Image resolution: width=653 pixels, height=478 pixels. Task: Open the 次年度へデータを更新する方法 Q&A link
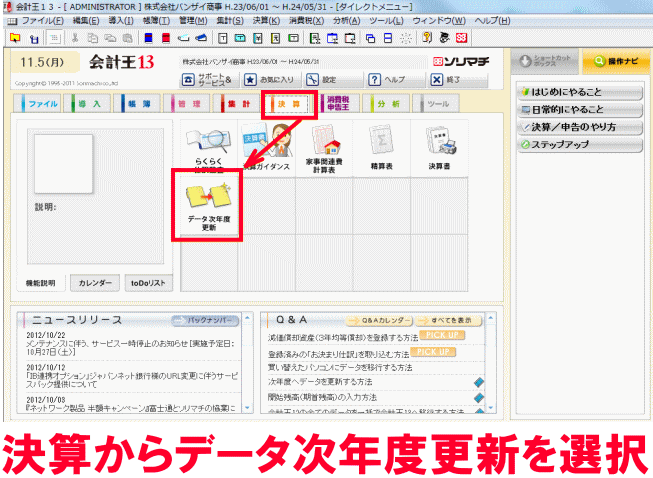tap(318, 381)
